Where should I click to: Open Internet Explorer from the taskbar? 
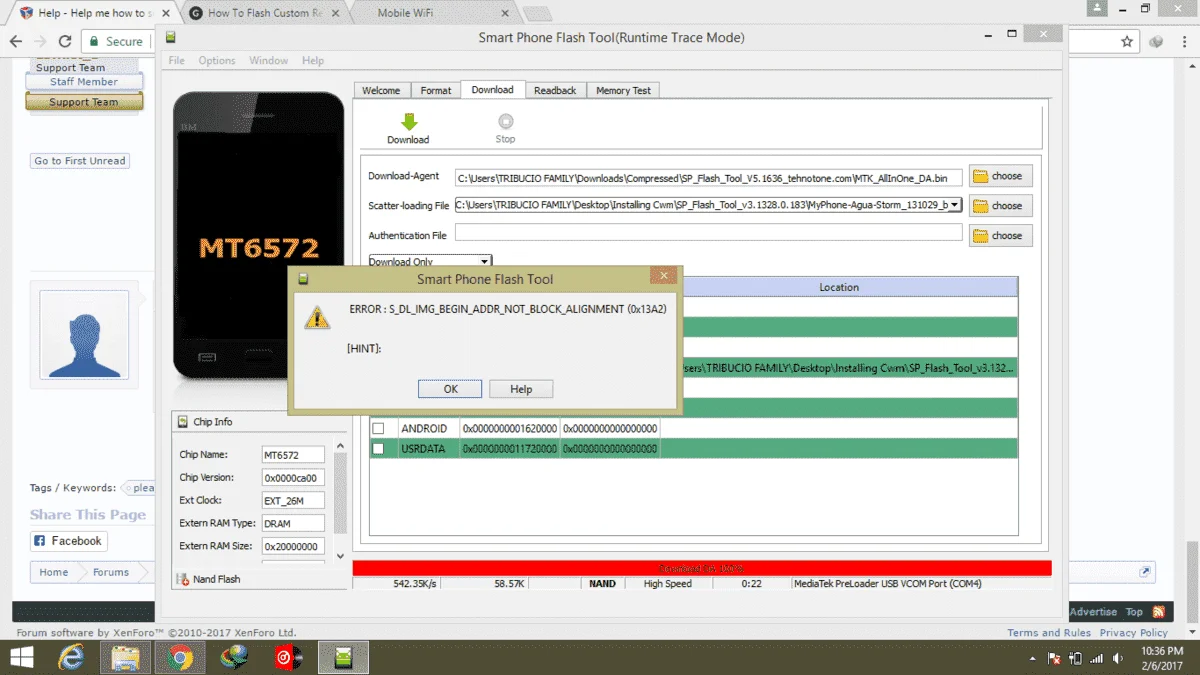pyautogui.click(x=72, y=657)
